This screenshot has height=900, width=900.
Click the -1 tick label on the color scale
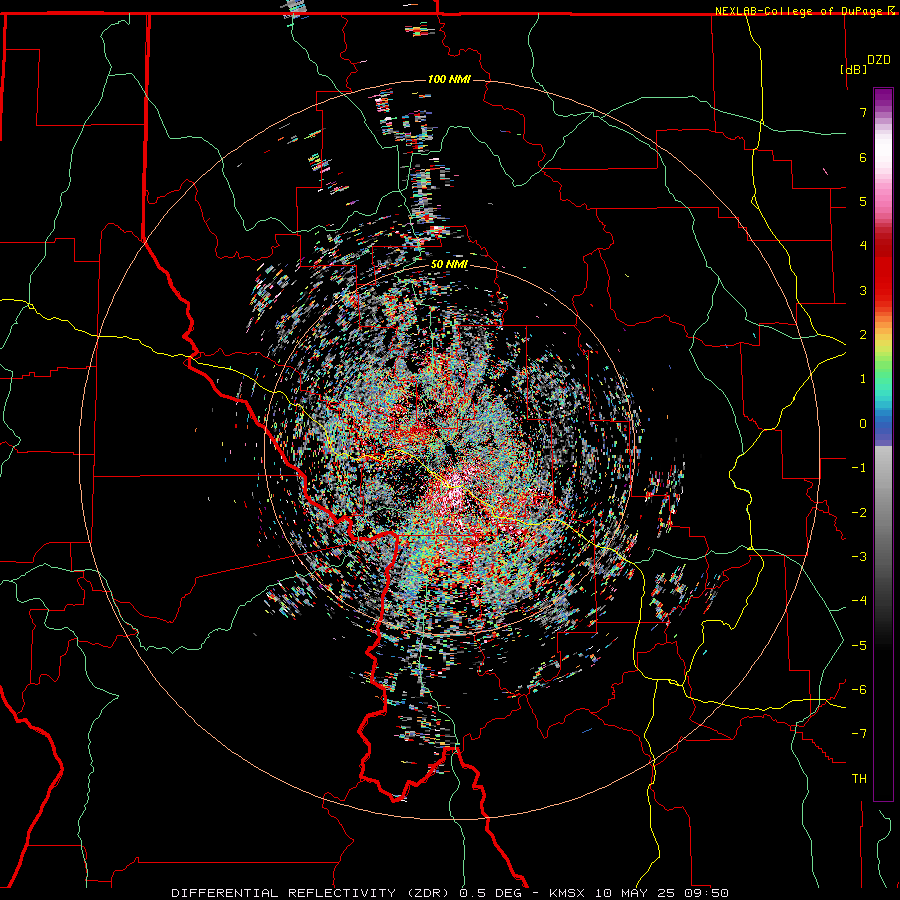tap(859, 468)
